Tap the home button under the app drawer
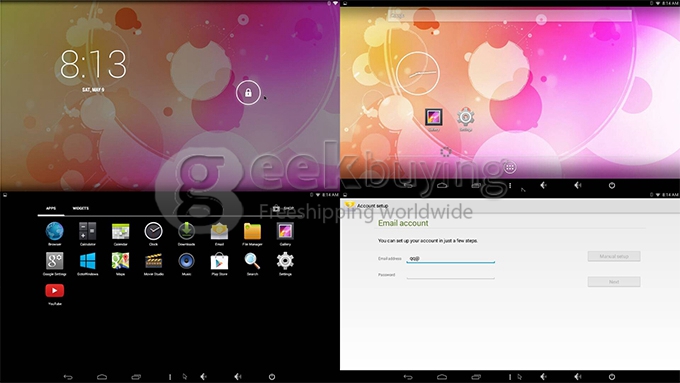680x383 pixels. pos(102,376)
